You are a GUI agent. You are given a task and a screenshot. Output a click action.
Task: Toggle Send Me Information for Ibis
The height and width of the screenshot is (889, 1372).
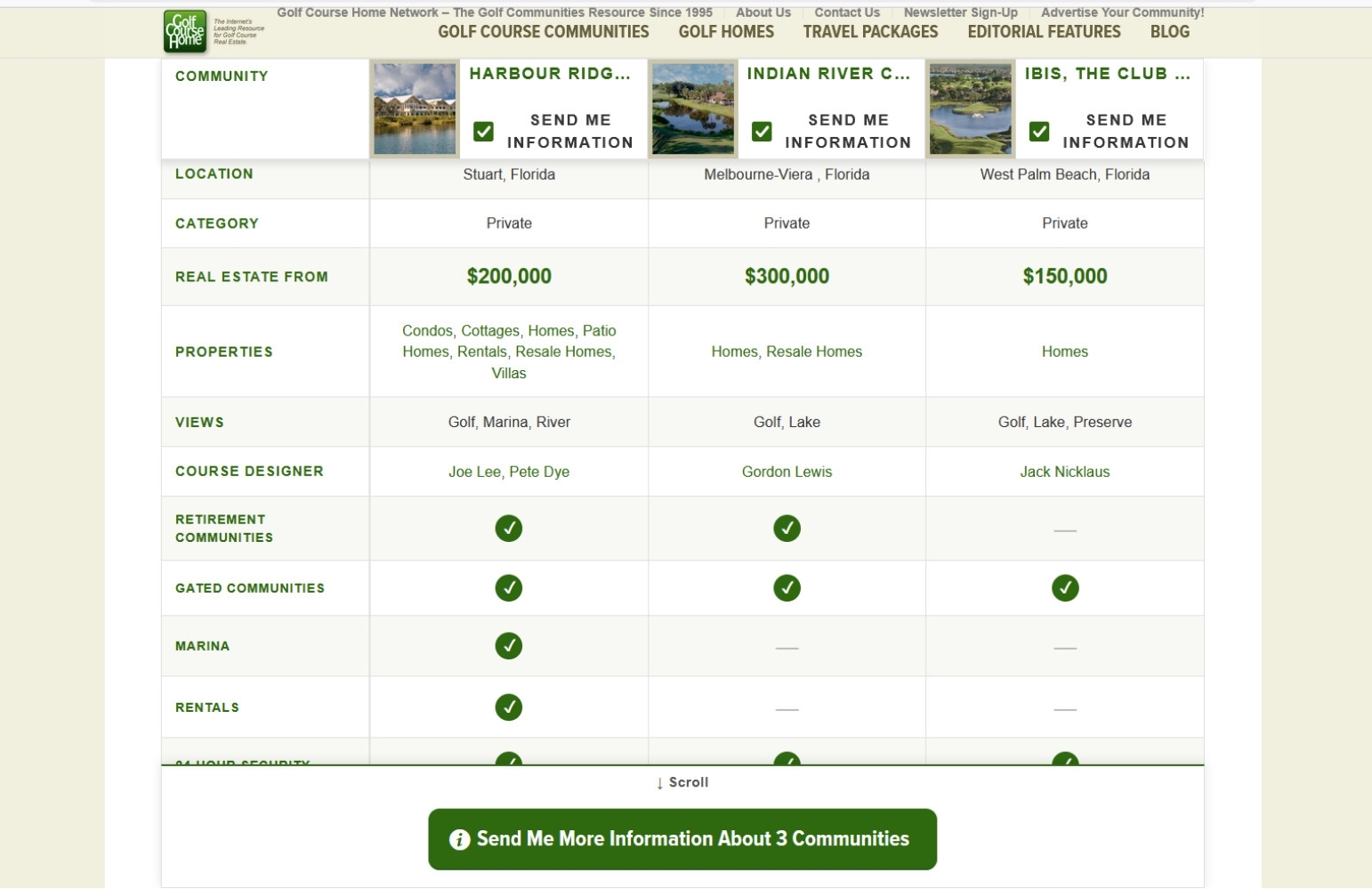click(x=1039, y=131)
